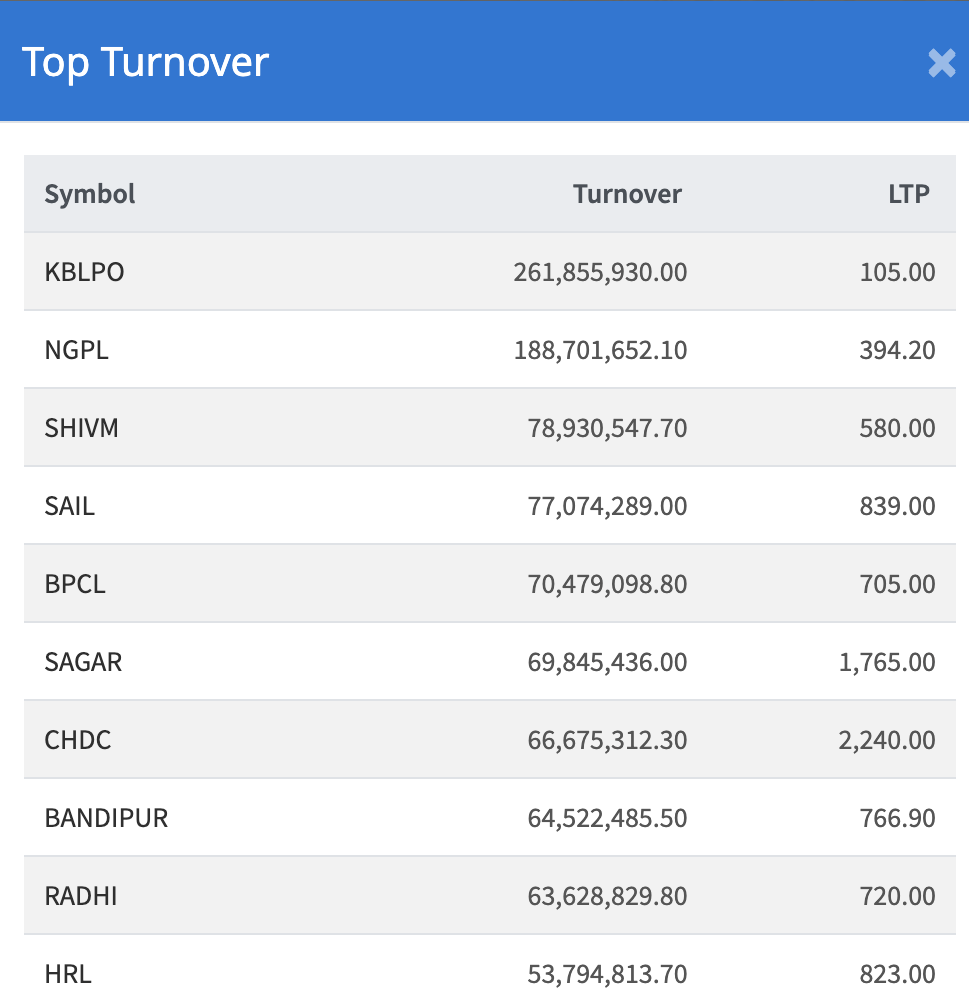Select the BPCL symbol
Screen dimensions: 969x1005
coord(75,584)
